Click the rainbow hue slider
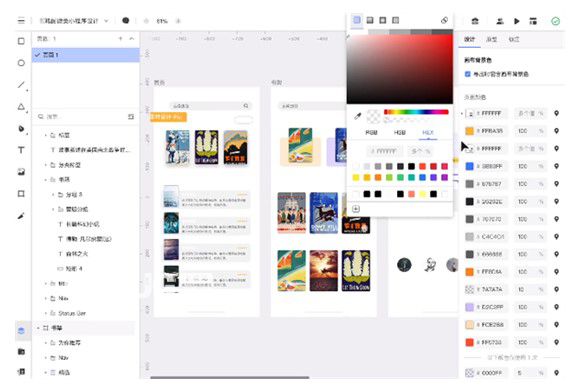Screen dimensions: 575x391 [x=416, y=112]
